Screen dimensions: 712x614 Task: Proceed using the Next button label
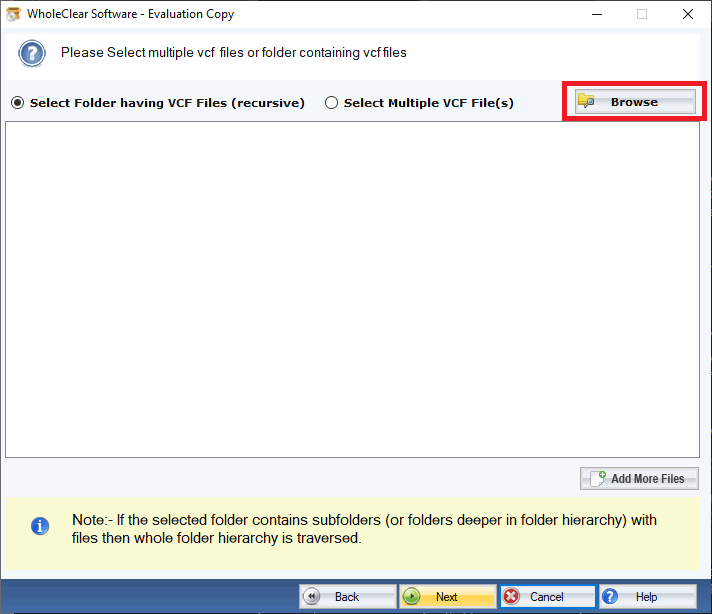click(447, 597)
